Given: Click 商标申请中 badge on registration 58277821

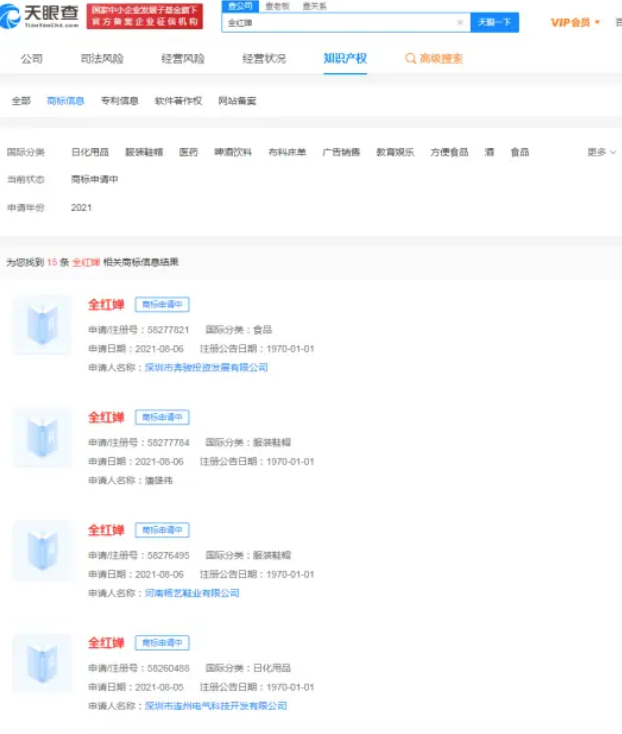Looking at the screenshot, I should [x=162, y=305].
